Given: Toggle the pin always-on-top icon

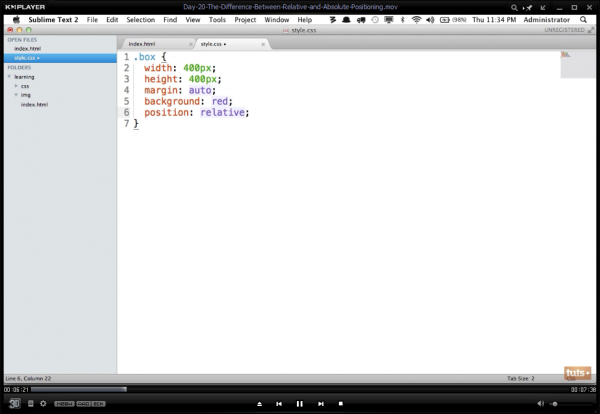Looking at the screenshot, I should (528, 7).
